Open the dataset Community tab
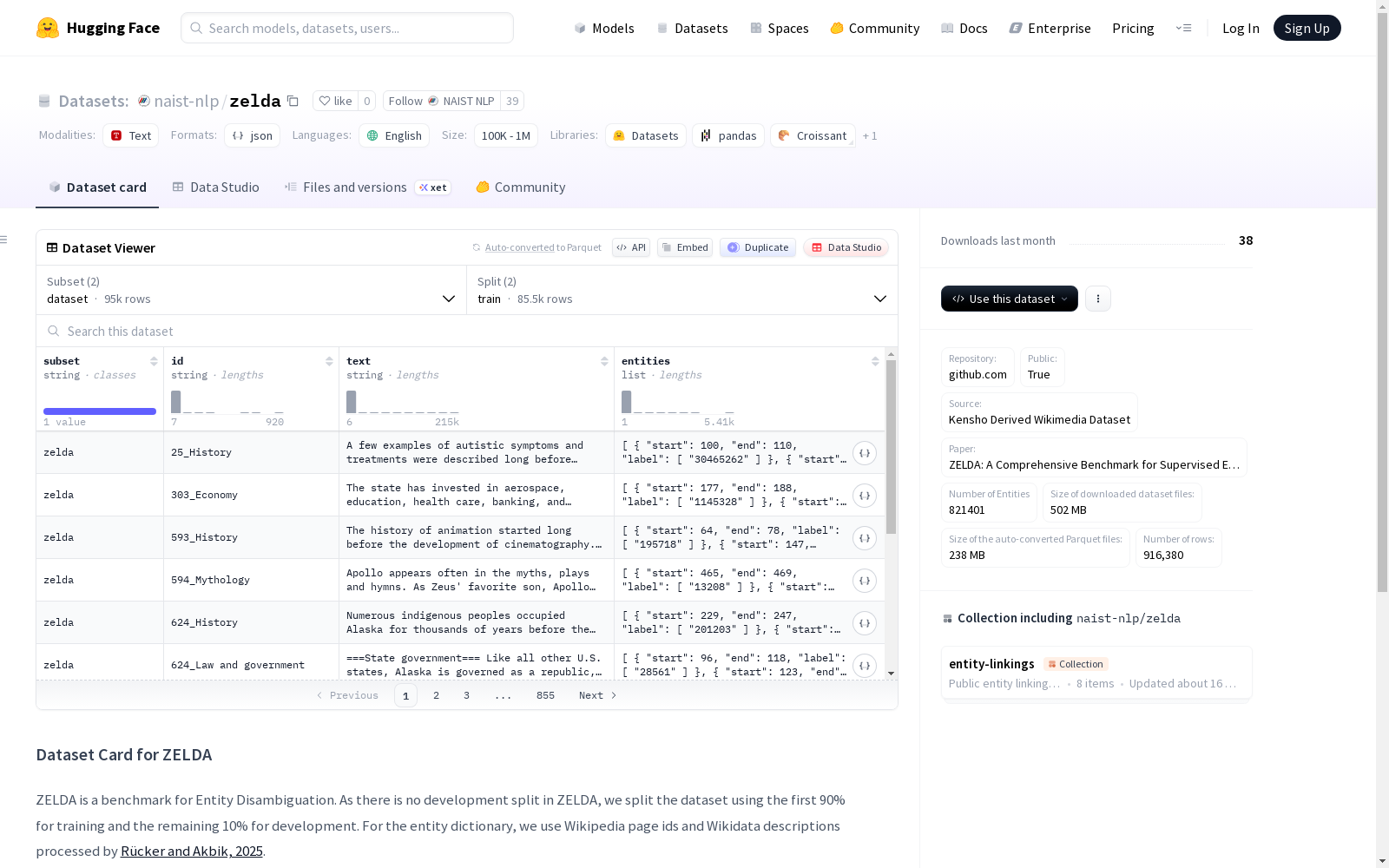This screenshot has width=1389, height=868. pos(521,187)
